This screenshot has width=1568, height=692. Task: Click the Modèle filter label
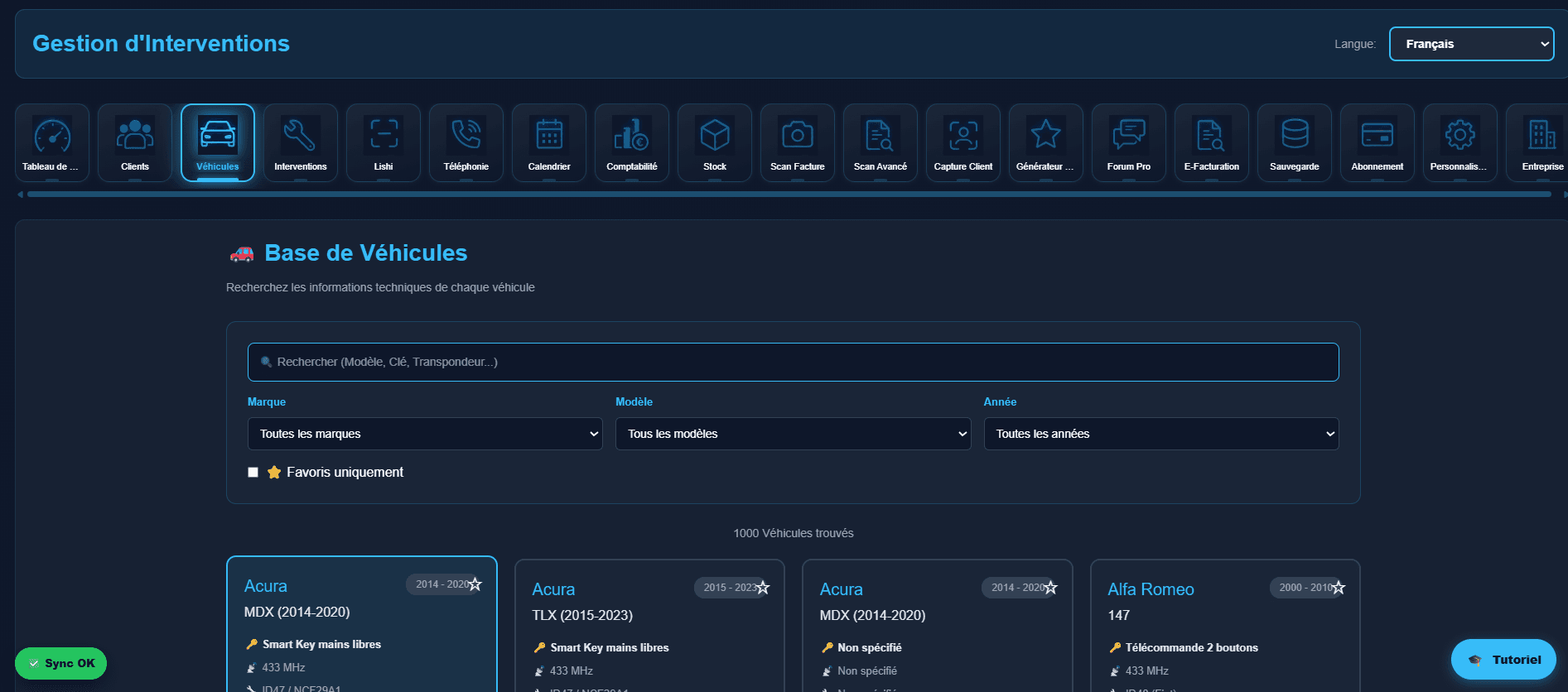634,401
